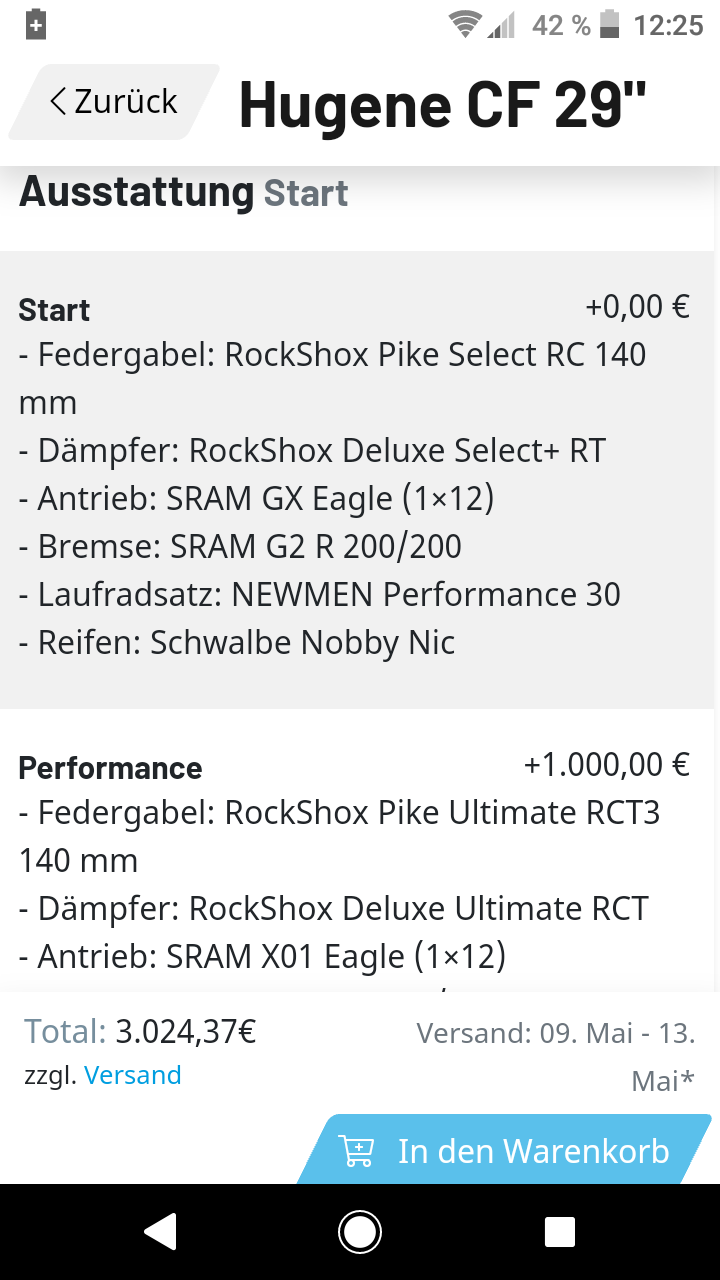This screenshot has height=1280, width=720.
Task: Tap the mobile signal strength icon
Action: click(501, 25)
